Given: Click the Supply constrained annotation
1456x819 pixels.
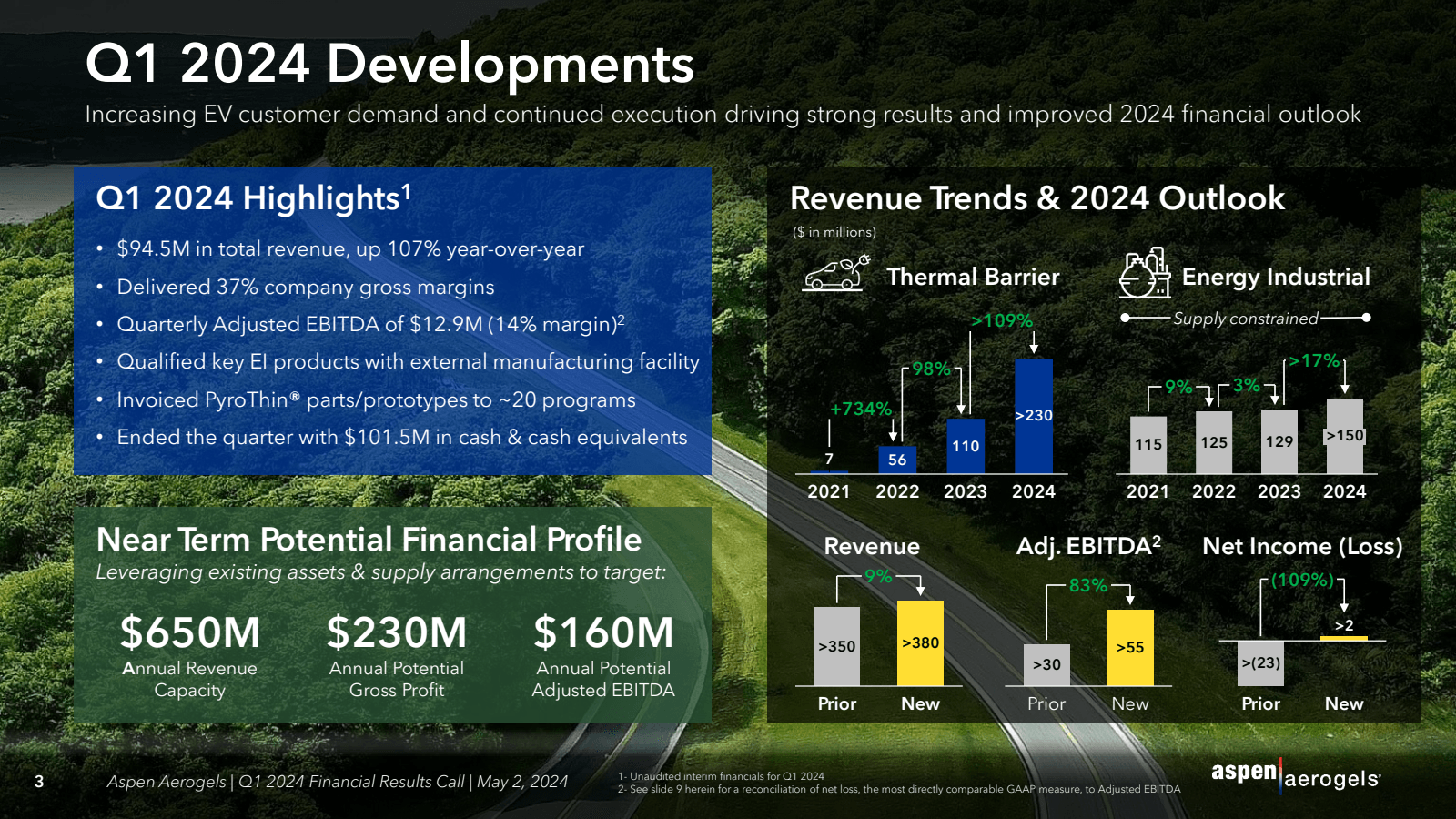Looking at the screenshot, I should click(x=1246, y=318).
